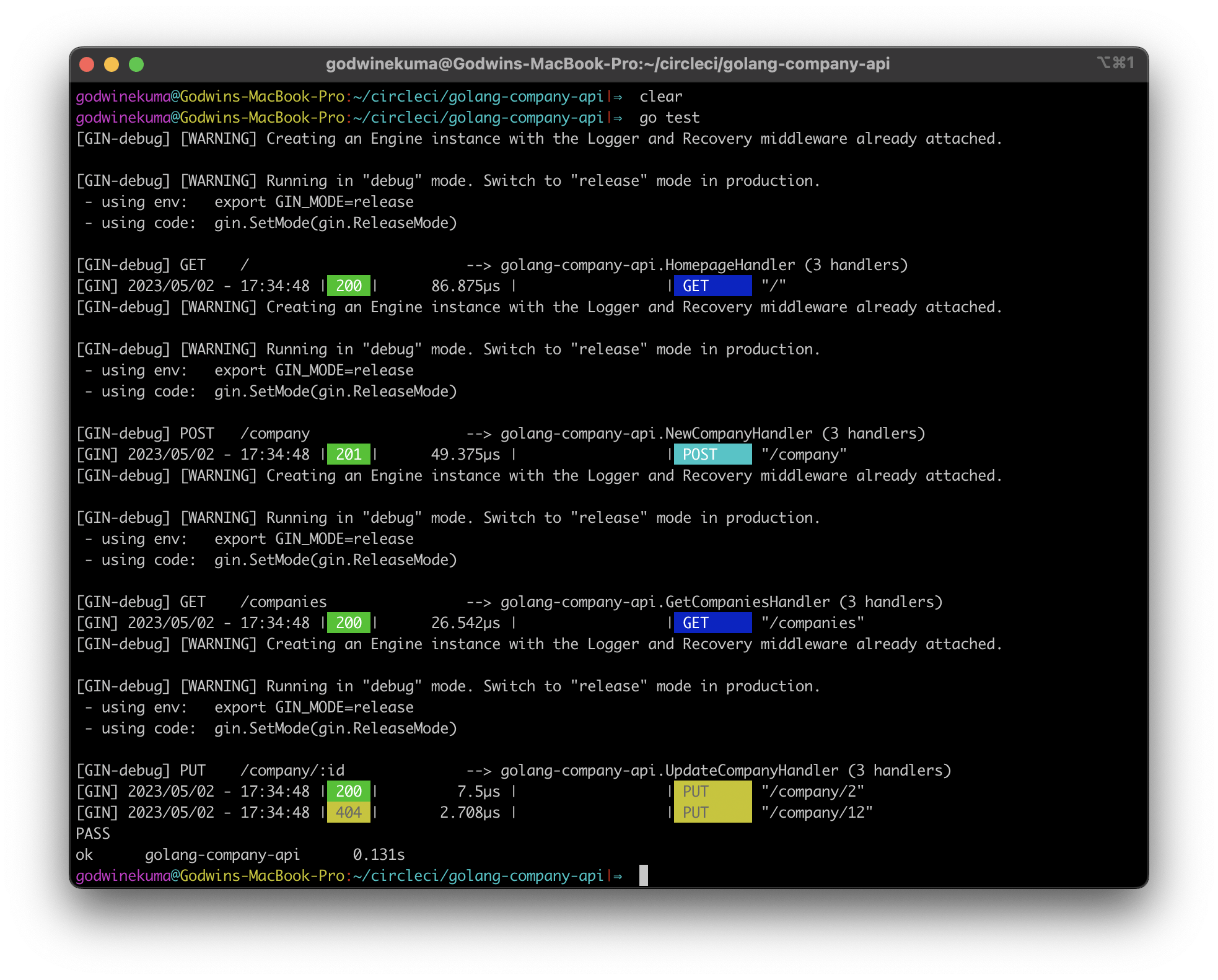Click the 0.131s test duration text
Screen dimensions: 1218x980
point(379,854)
